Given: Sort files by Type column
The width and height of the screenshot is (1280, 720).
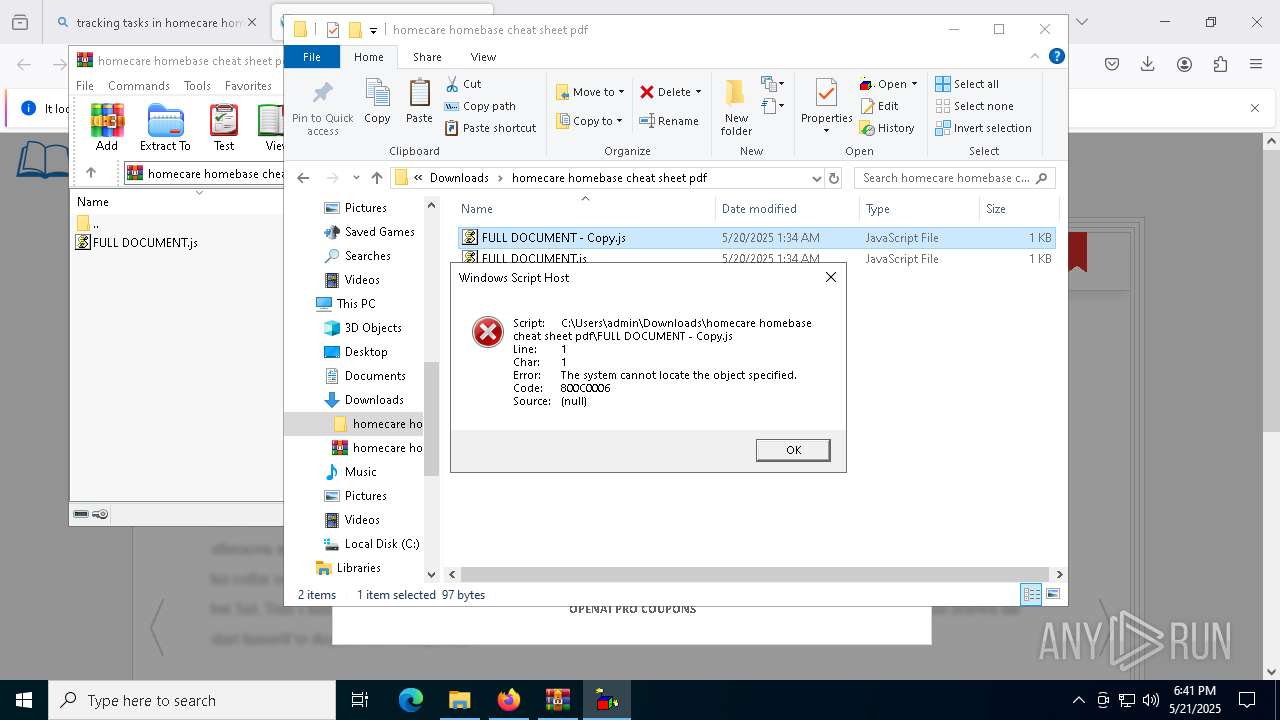Looking at the screenshot, I should tap(919, 209).
